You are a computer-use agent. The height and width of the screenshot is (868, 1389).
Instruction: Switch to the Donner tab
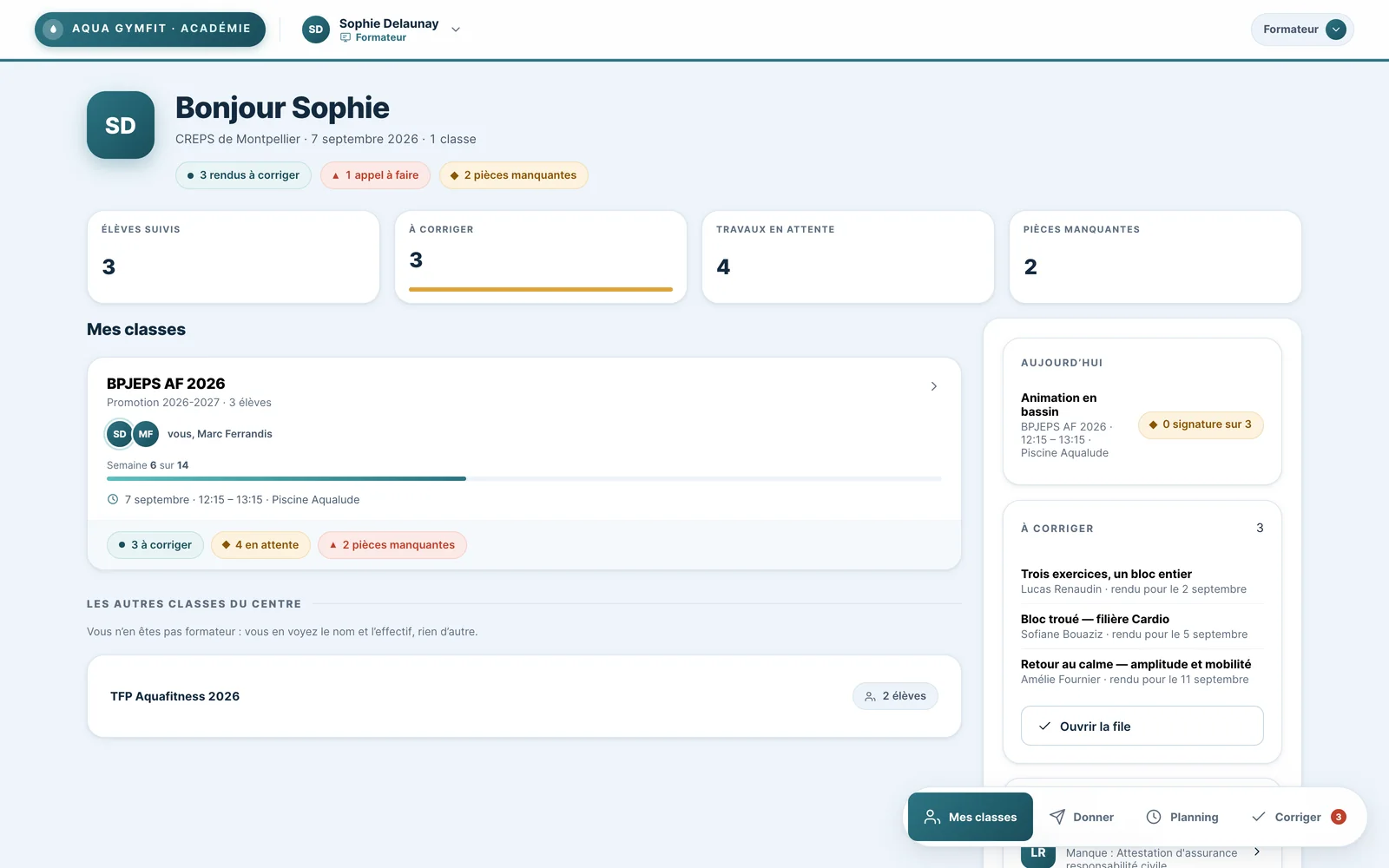tap(1082, 817)
